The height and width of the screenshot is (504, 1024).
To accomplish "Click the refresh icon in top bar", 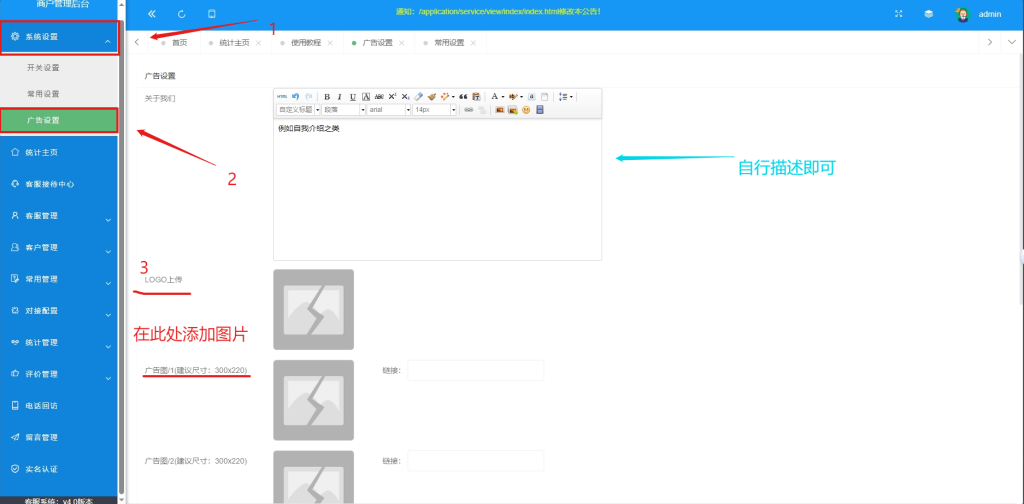I will click(x=181, y=14).
